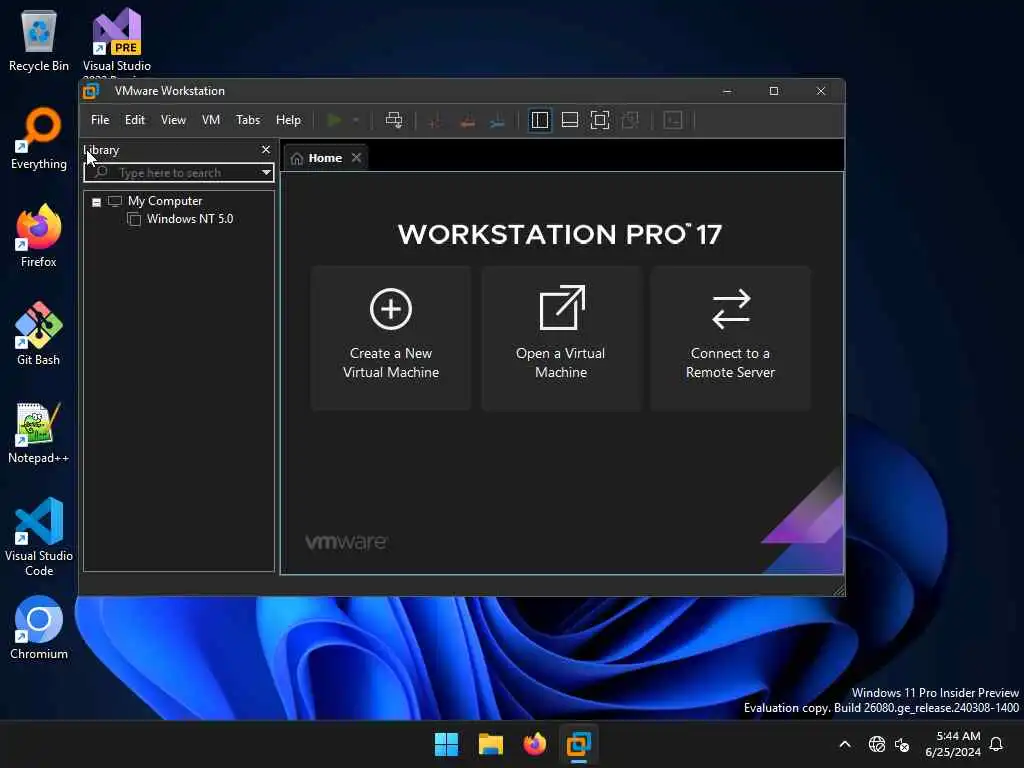
Task: Click the VMware Workstation title bar icon
Action: pos(91,91)
